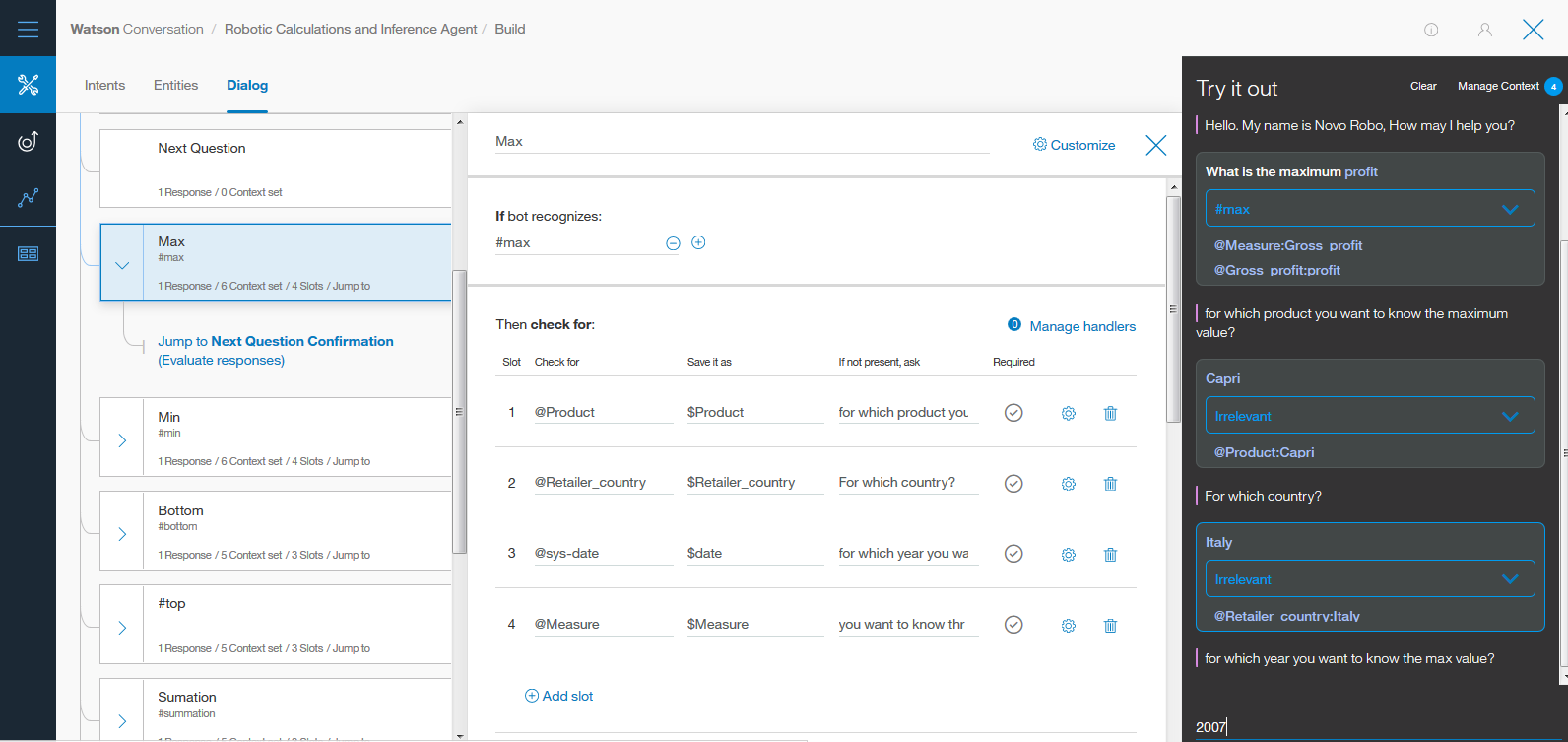This screenshot has height=742, width=1568.
Task: Delete the @sys-date slot
Action: pyautogui.click(x=1110, y=555)
